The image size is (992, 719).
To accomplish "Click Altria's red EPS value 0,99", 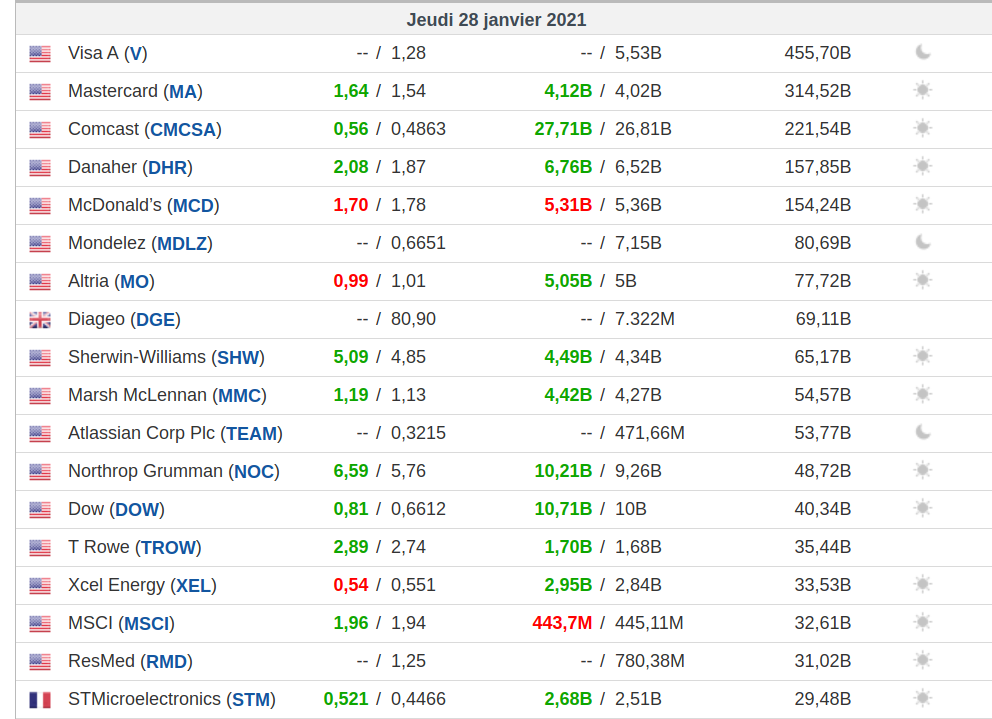I will click(350, 281).
